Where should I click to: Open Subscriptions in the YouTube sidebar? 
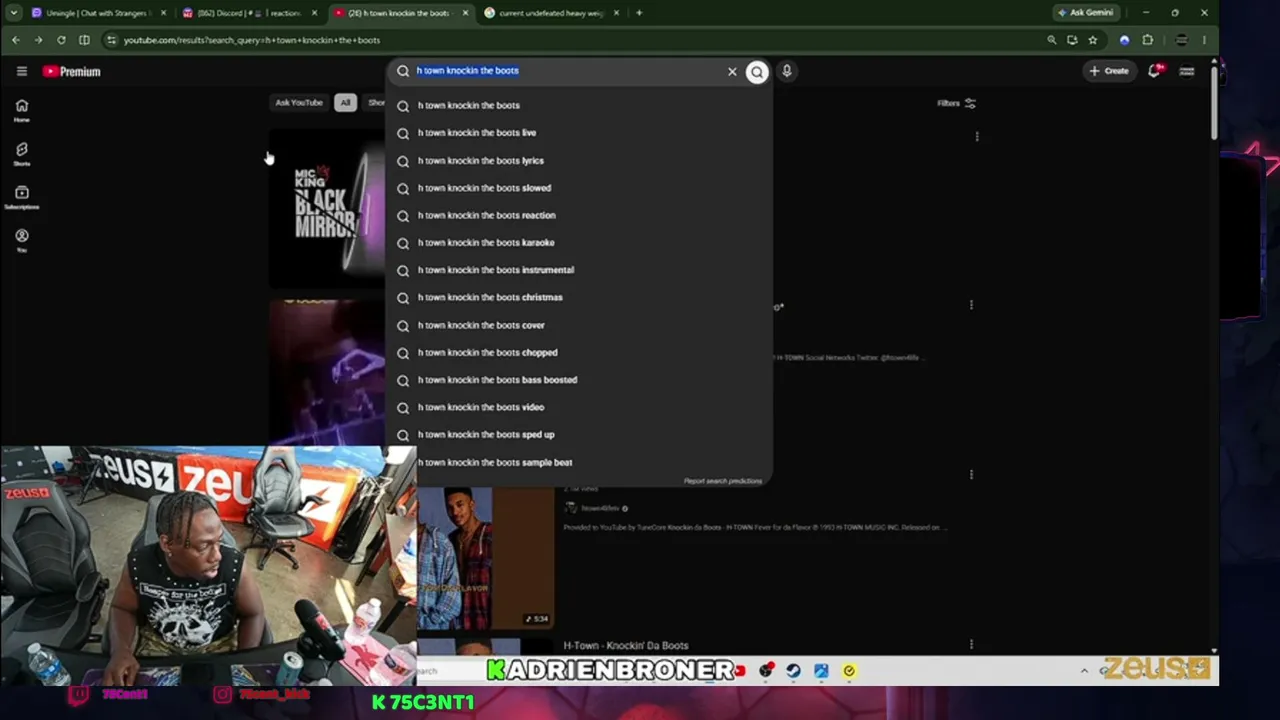pyautogui.click(x=21, y=197)
